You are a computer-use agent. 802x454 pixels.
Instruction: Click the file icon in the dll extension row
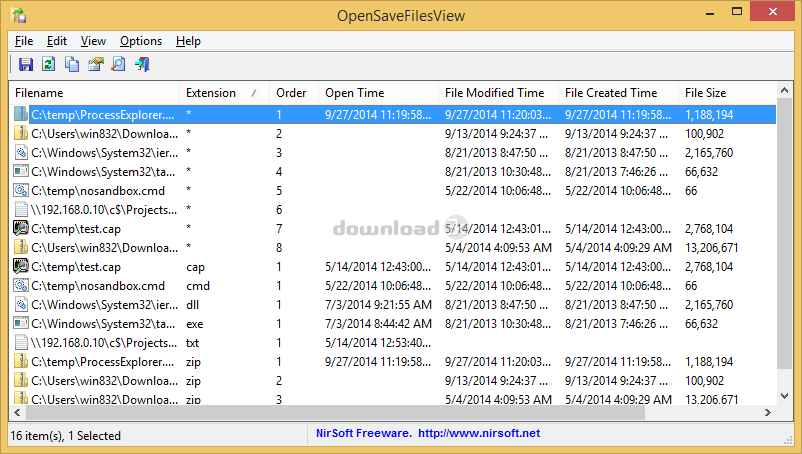pyautogui.click(x=20, y=304)
